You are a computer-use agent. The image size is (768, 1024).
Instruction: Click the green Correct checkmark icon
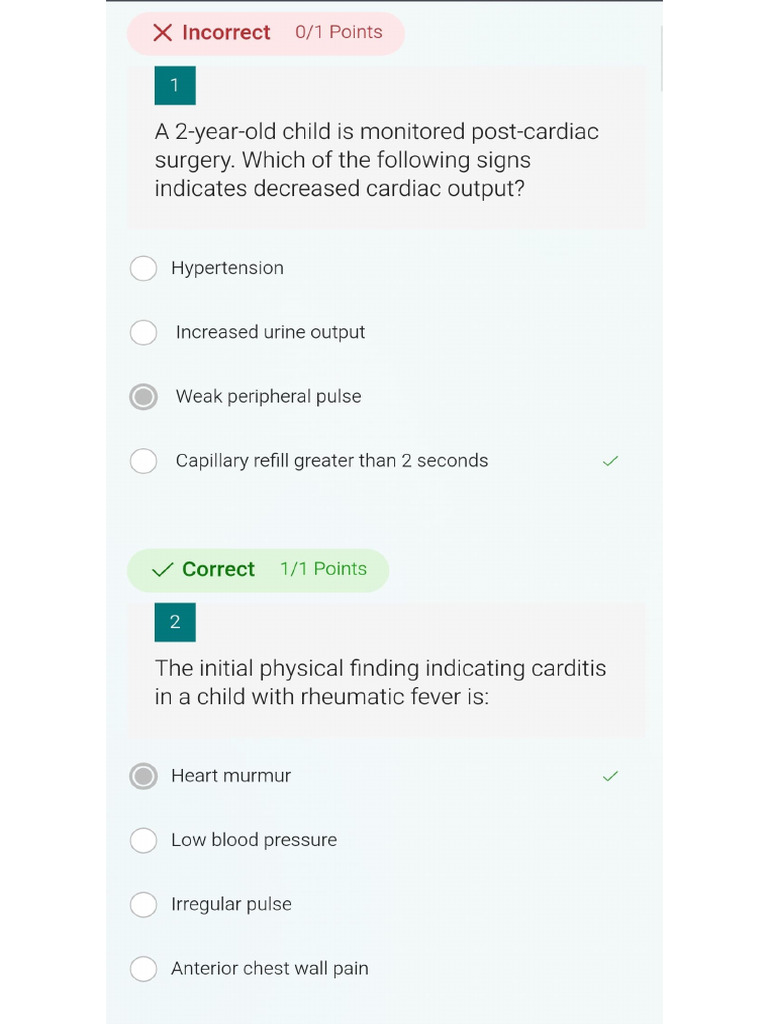coord(162,570)
